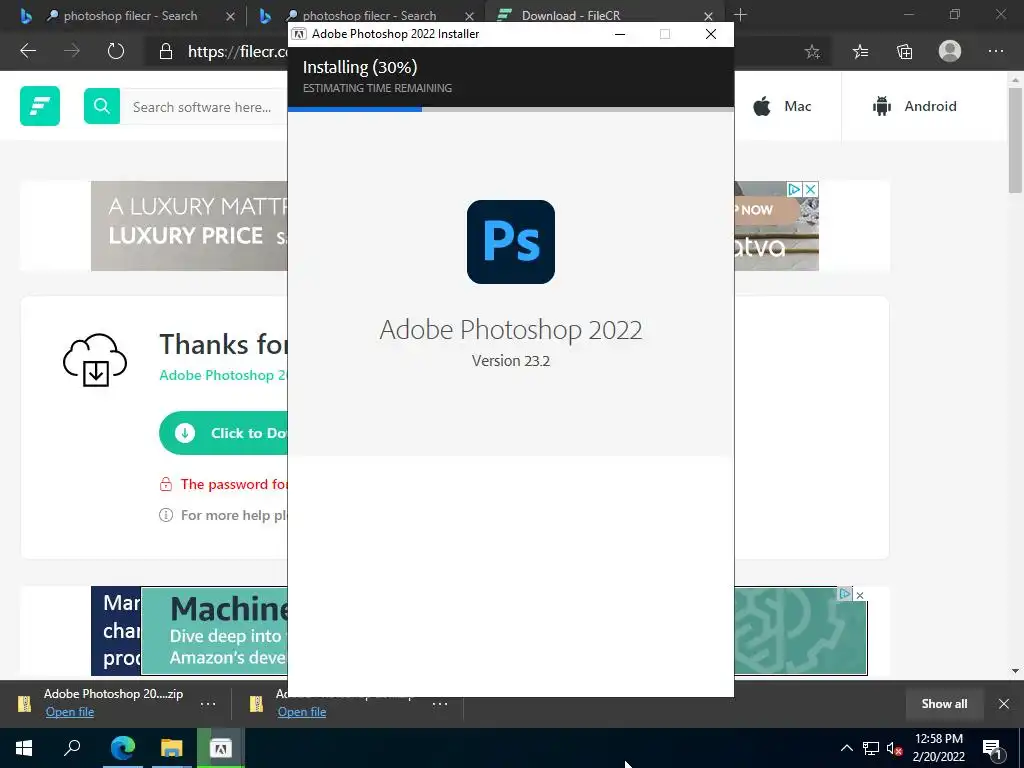Viewport: 1024px width, 768px height.
Task: Click the padlock site info icon
Action: click(166, 52)
